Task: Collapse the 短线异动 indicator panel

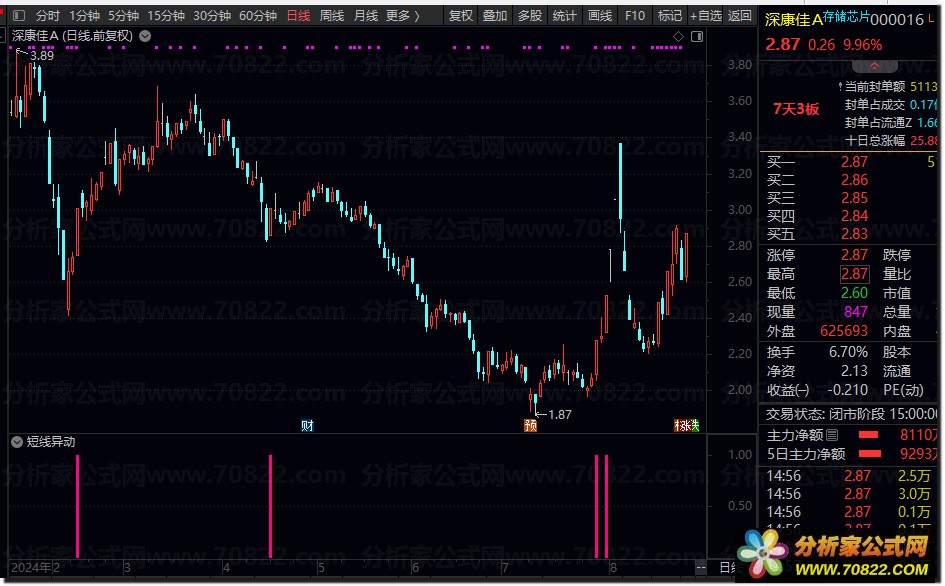Action: (x=17, y=442)
